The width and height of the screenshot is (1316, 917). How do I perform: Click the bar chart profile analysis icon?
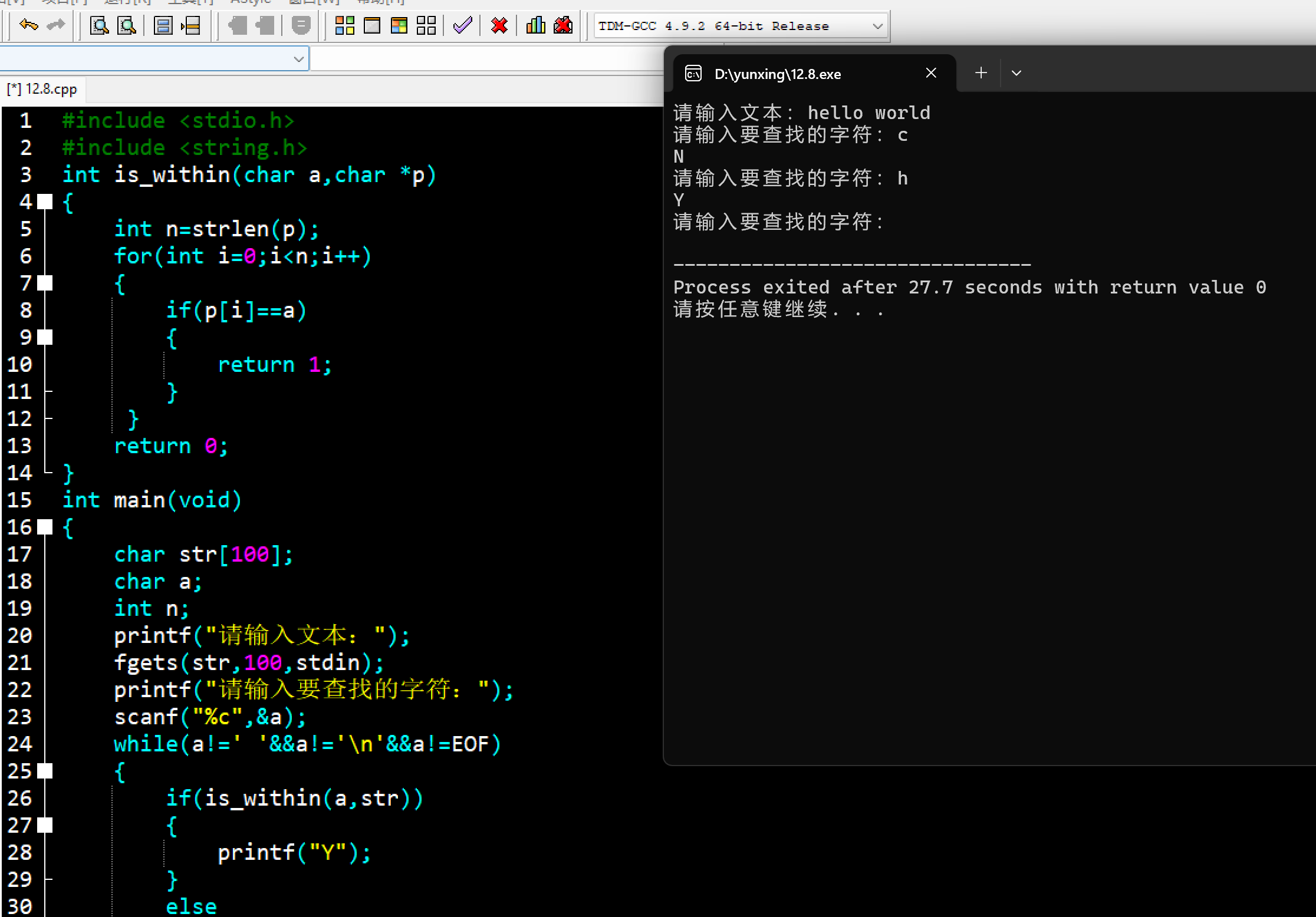click(x=535, y=25)
